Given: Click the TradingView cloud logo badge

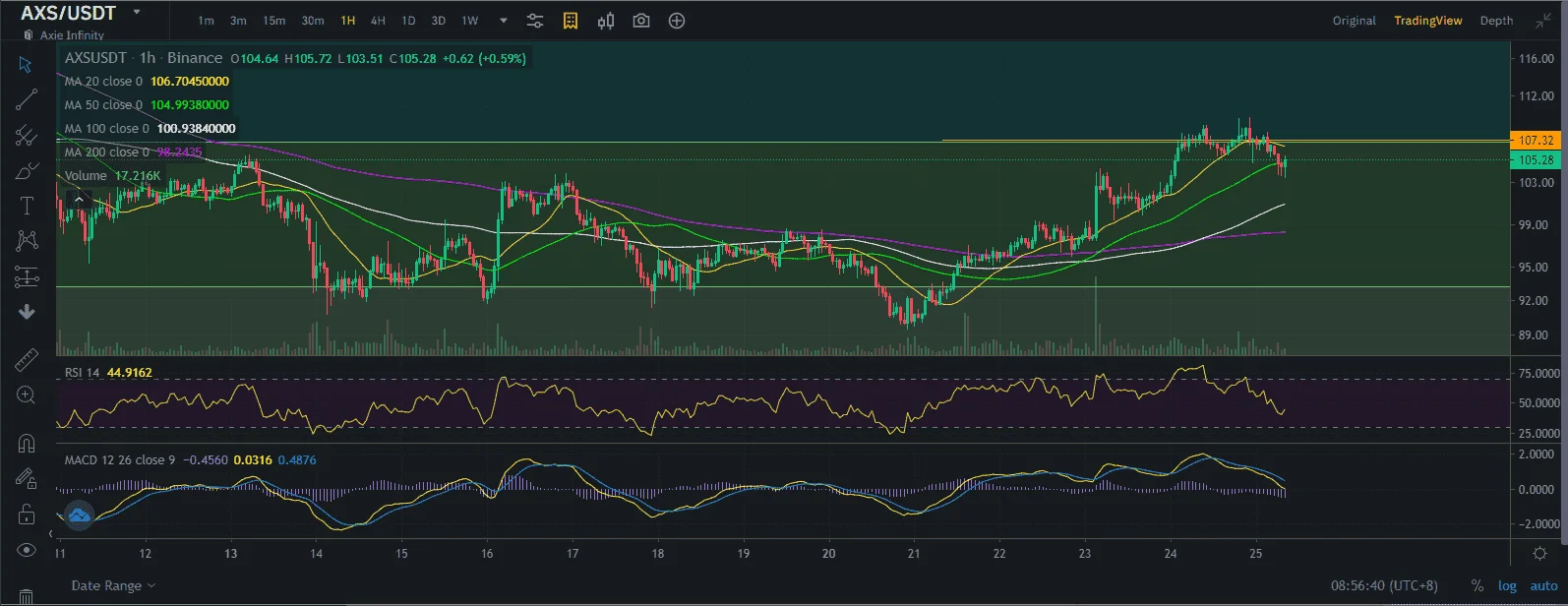Looking at the screenshot, I should tap(79, 515).
